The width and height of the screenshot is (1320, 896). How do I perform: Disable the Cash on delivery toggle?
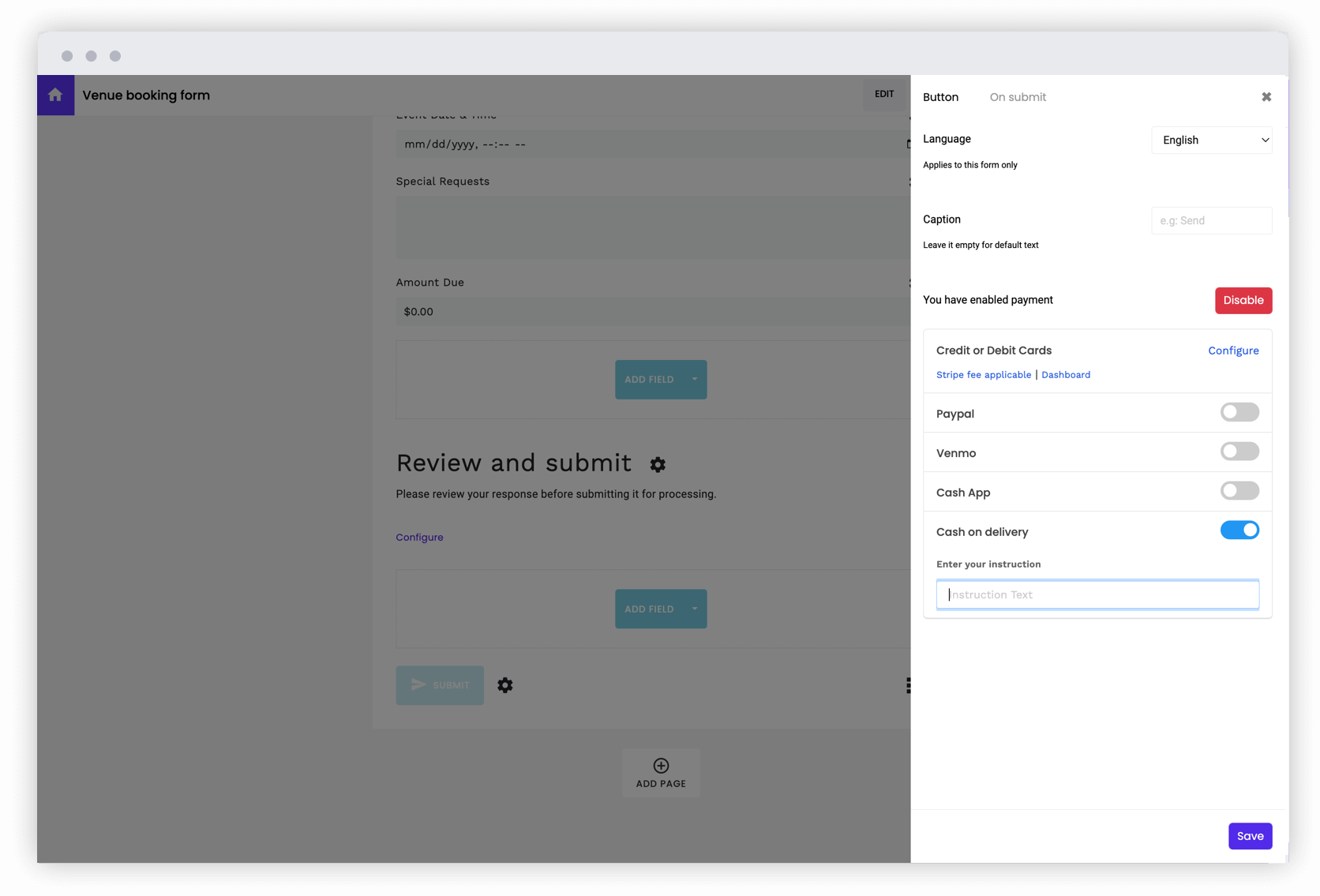pos(1239,530)
